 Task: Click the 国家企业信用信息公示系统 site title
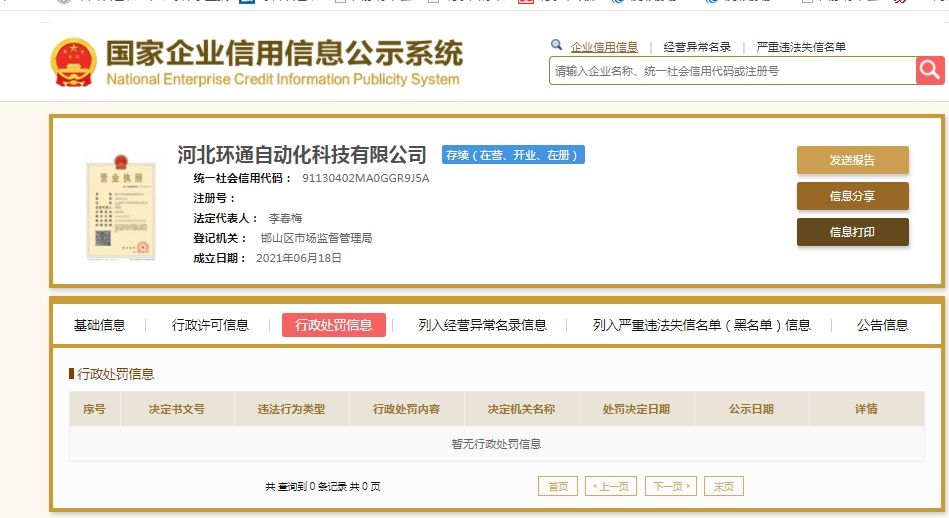pos(284,53)
